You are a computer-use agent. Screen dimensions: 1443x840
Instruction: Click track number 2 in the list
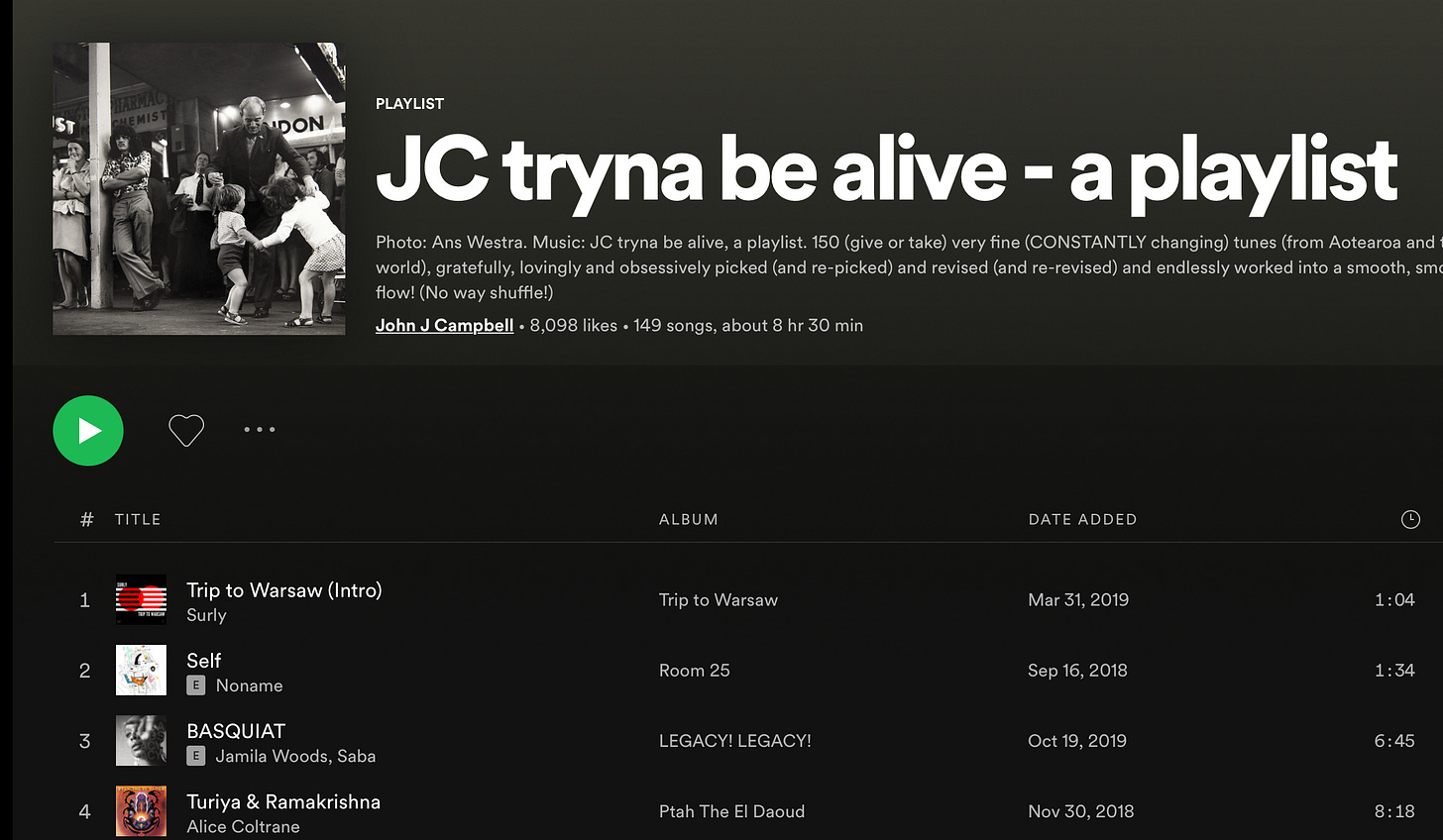(85, 671)
